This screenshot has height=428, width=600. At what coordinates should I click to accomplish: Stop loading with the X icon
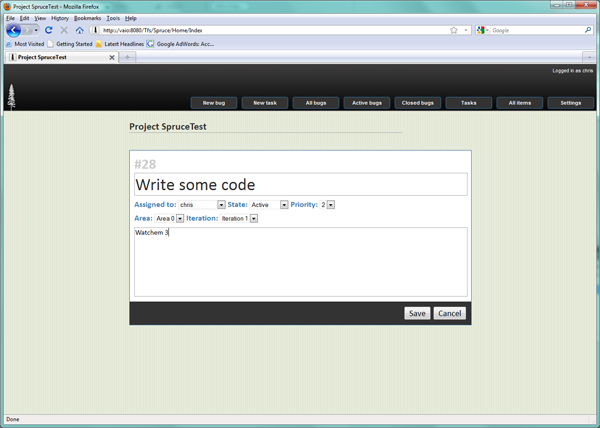(x=64, y=30)
